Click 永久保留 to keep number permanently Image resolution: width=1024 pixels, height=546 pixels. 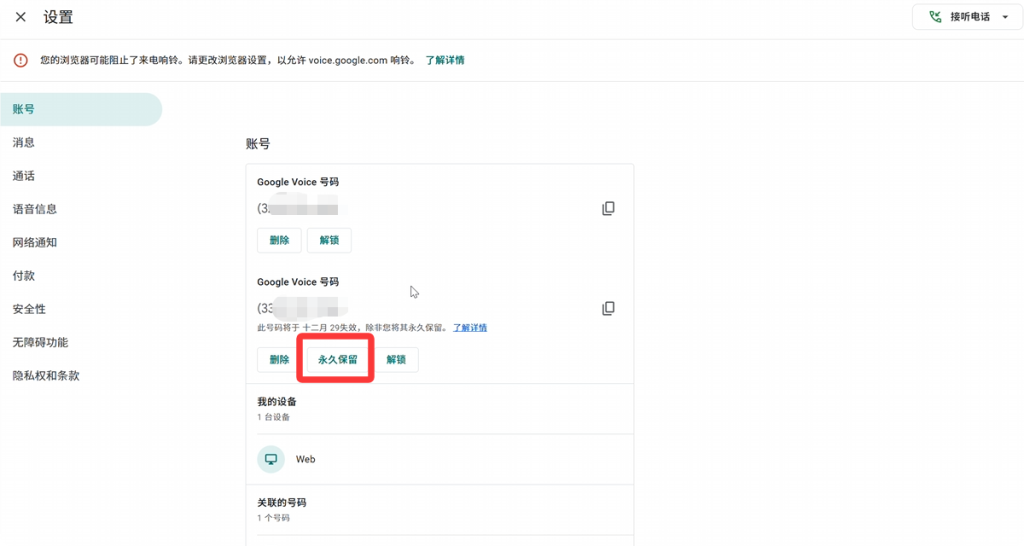click(x=338, y=360)
